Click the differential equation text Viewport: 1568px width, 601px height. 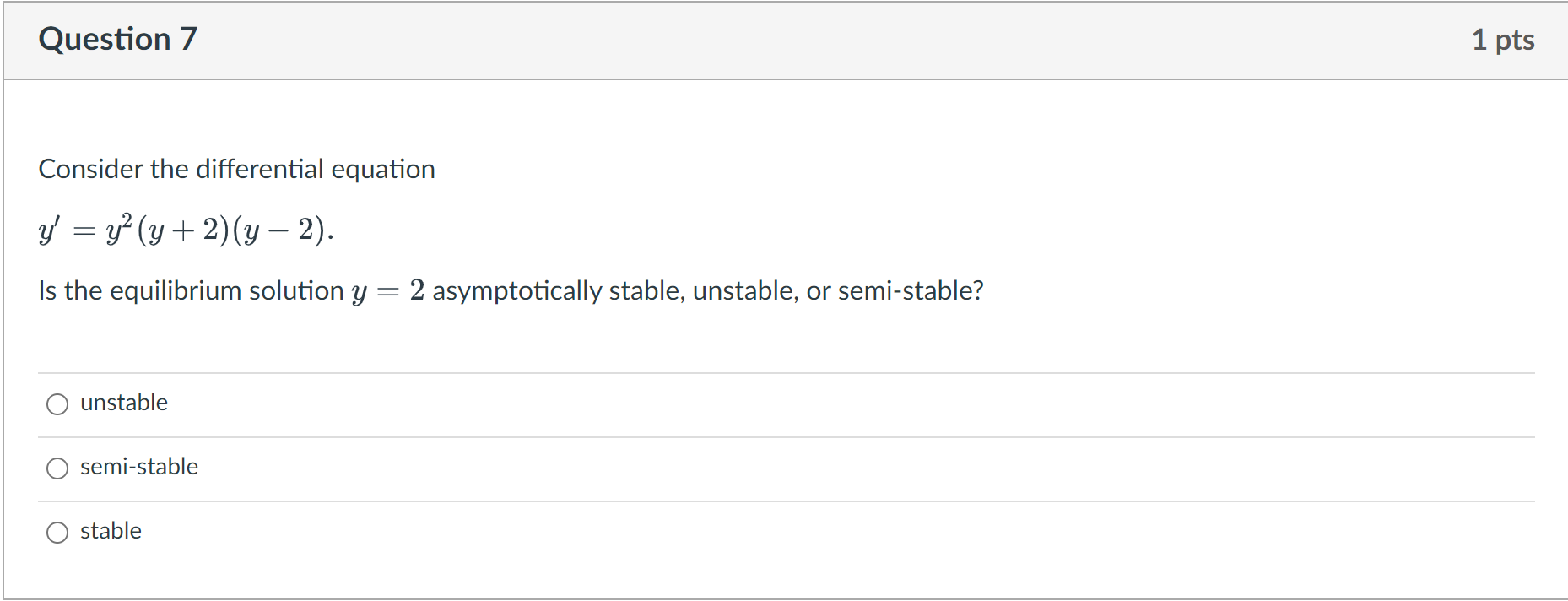click(186, 228)
